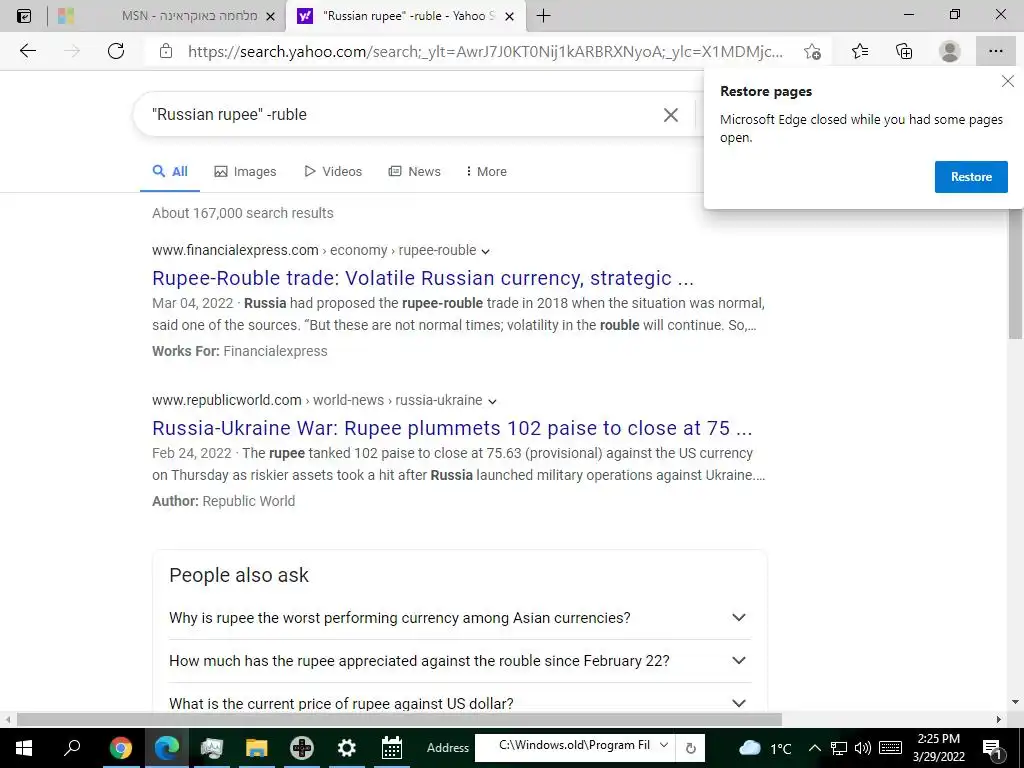Viewport: 1024px width, 768px height.
Task: Expand "What is the current price of rupee" question
Action: click(x=460, y=702)
